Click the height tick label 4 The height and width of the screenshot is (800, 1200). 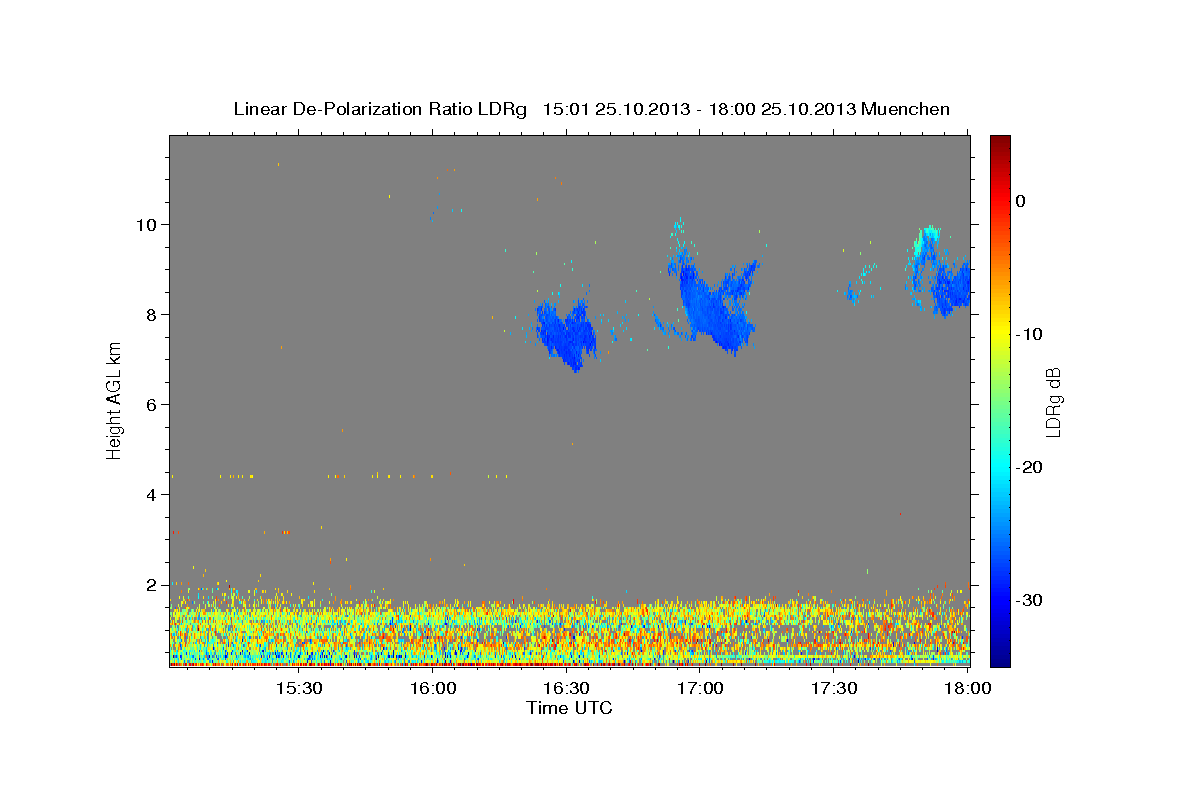pos(152,494)
